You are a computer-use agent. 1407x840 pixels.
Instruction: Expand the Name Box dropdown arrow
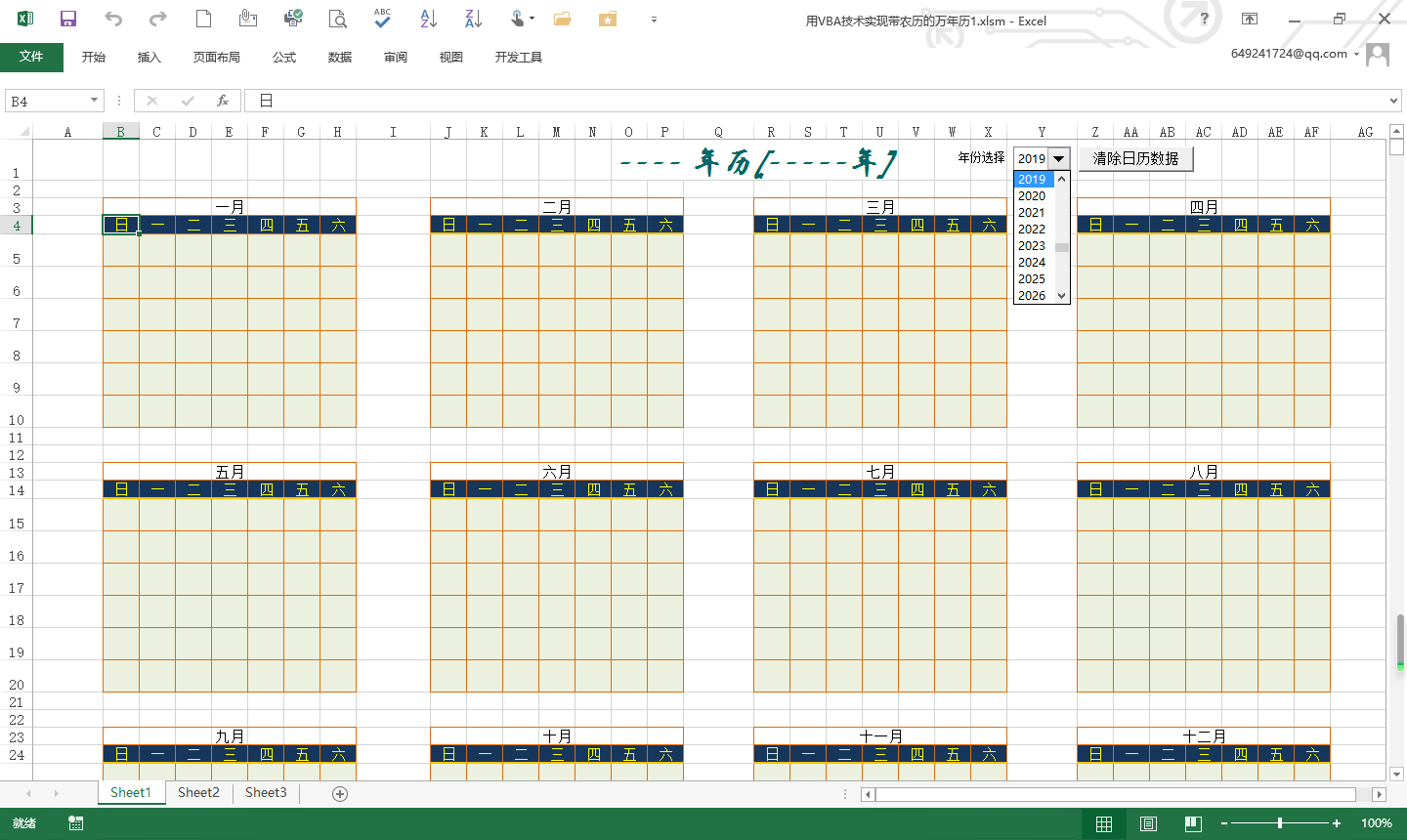click(94, 101)
